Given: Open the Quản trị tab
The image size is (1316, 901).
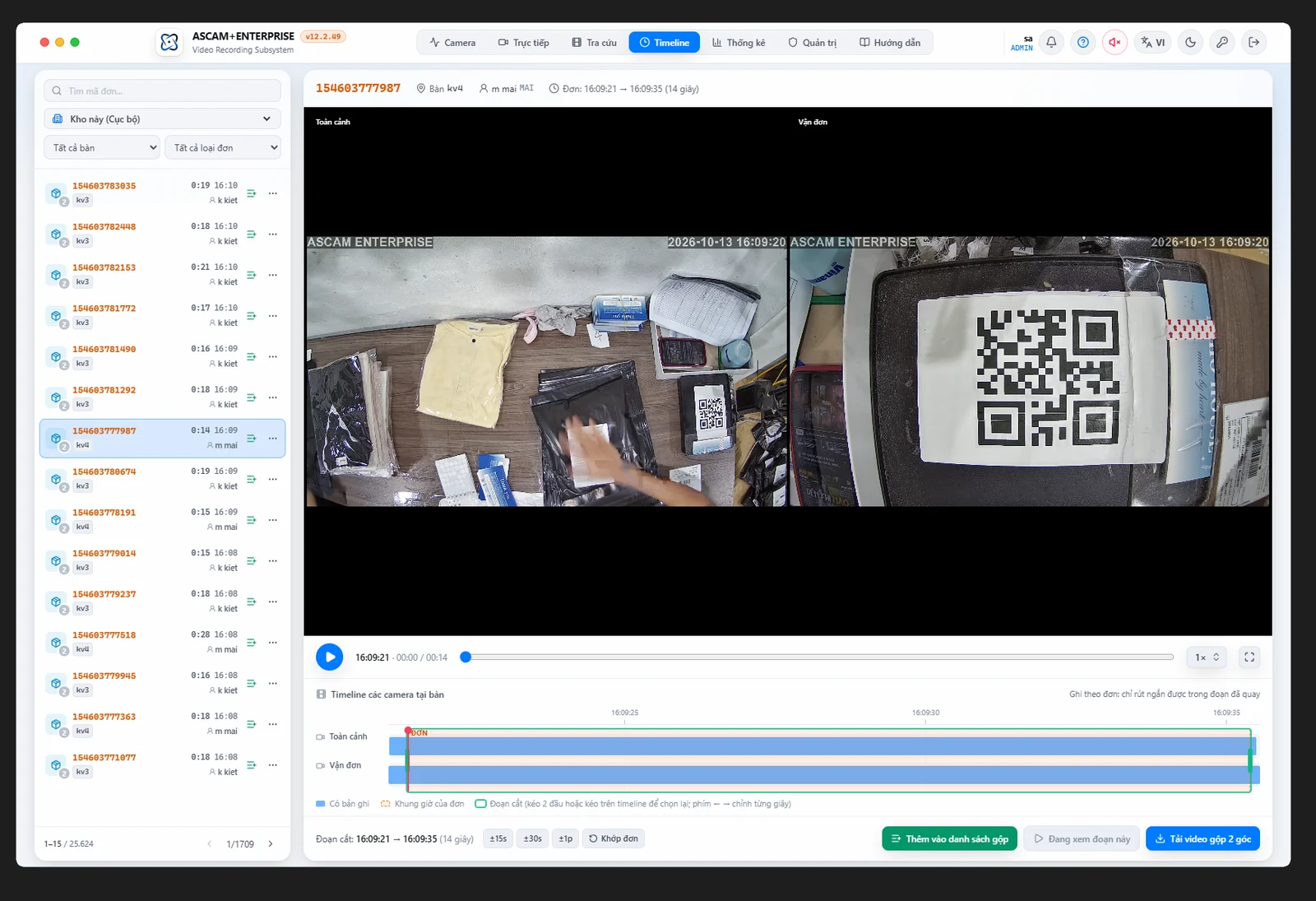Looking at the screenshot, I should [813, 43].
